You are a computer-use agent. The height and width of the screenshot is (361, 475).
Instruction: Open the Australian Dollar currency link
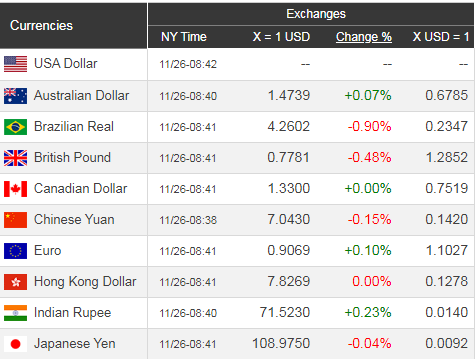click(x=81, y=96)
